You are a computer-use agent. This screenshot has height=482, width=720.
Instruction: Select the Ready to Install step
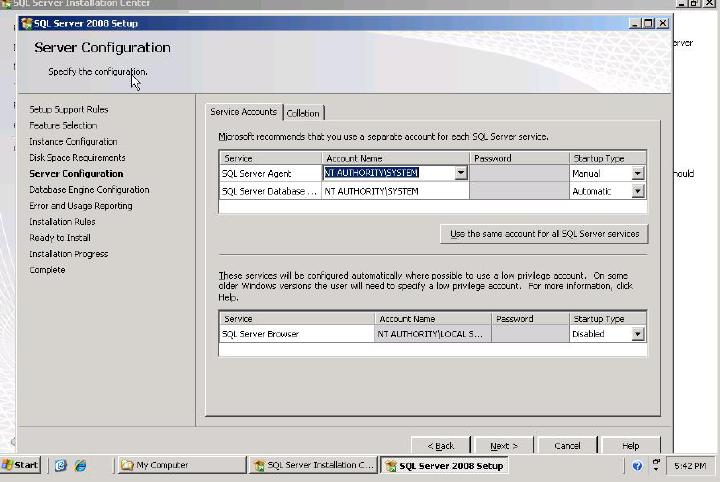(60, 238)
